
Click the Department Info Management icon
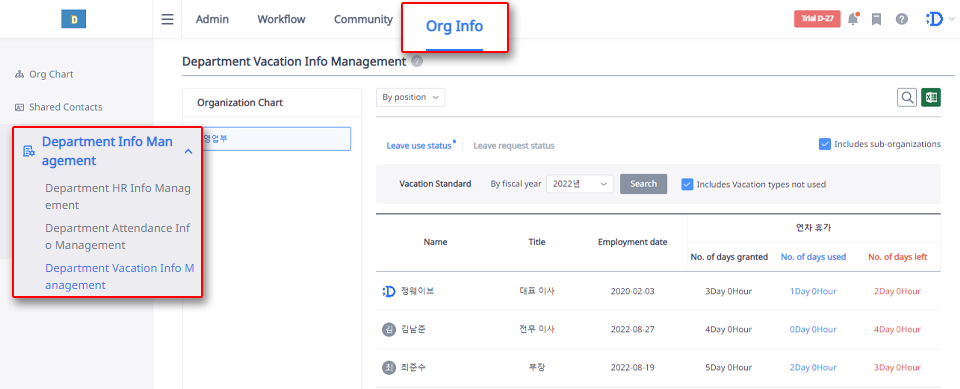click(29, 151)
